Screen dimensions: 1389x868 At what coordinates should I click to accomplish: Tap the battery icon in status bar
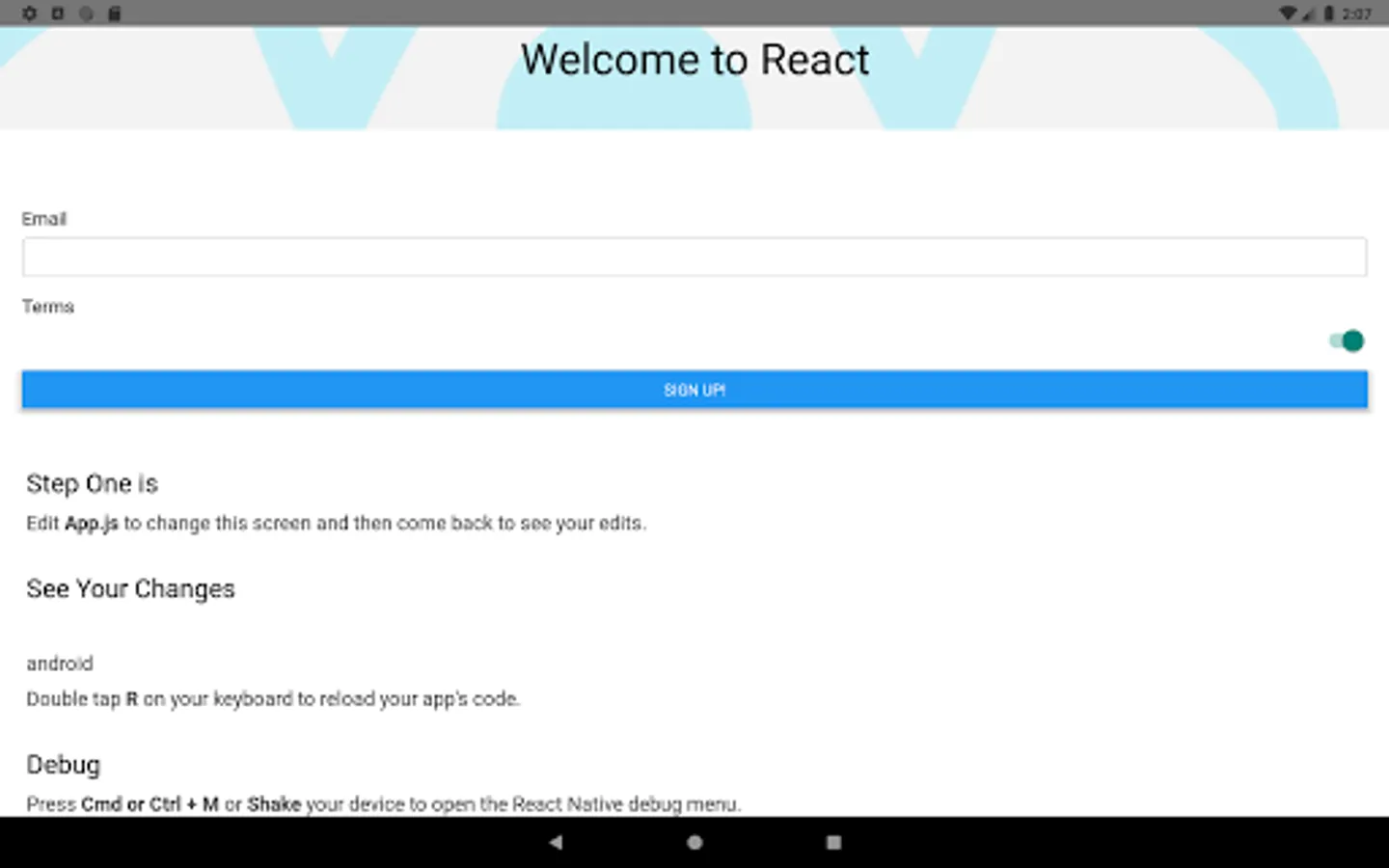pos(1328,14)
